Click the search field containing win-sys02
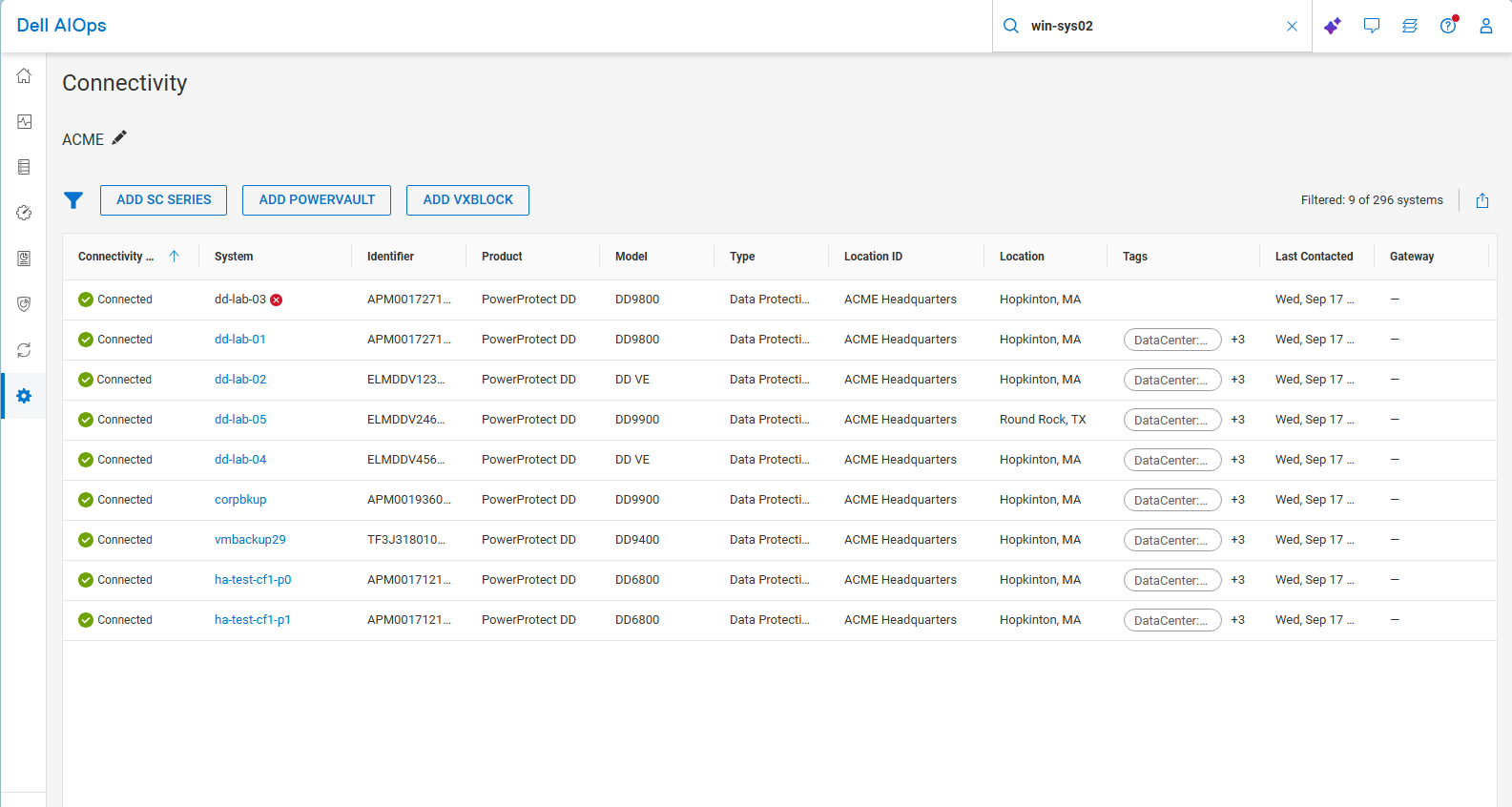Screen dimensions: 1512x807 coord(1152,26)
